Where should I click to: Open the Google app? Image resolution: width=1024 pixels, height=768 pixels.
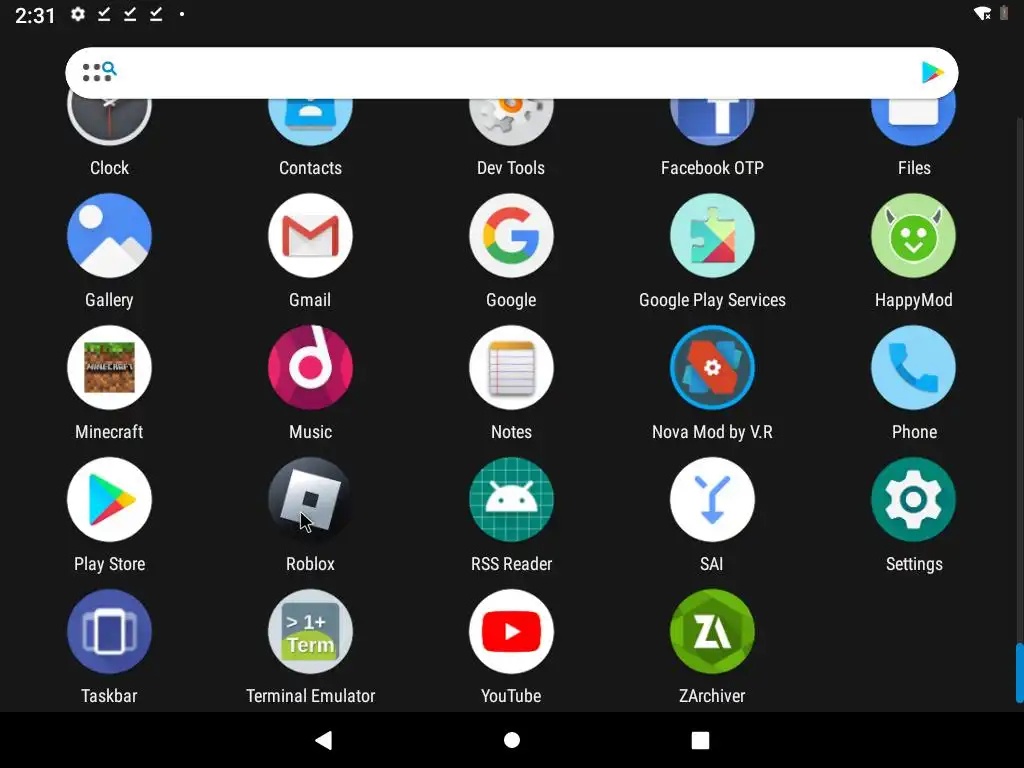tap(511, 236)
